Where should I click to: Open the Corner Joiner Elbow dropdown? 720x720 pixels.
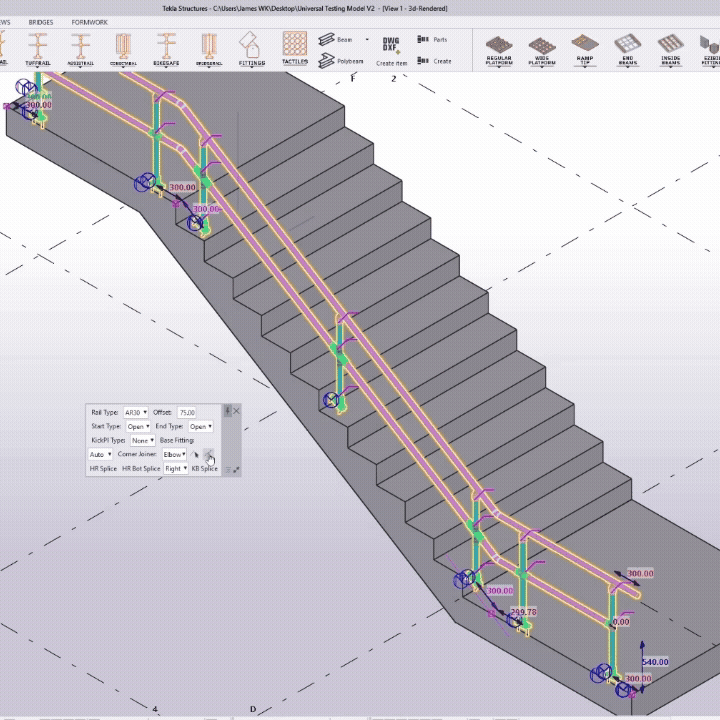(x=175, y=454)
